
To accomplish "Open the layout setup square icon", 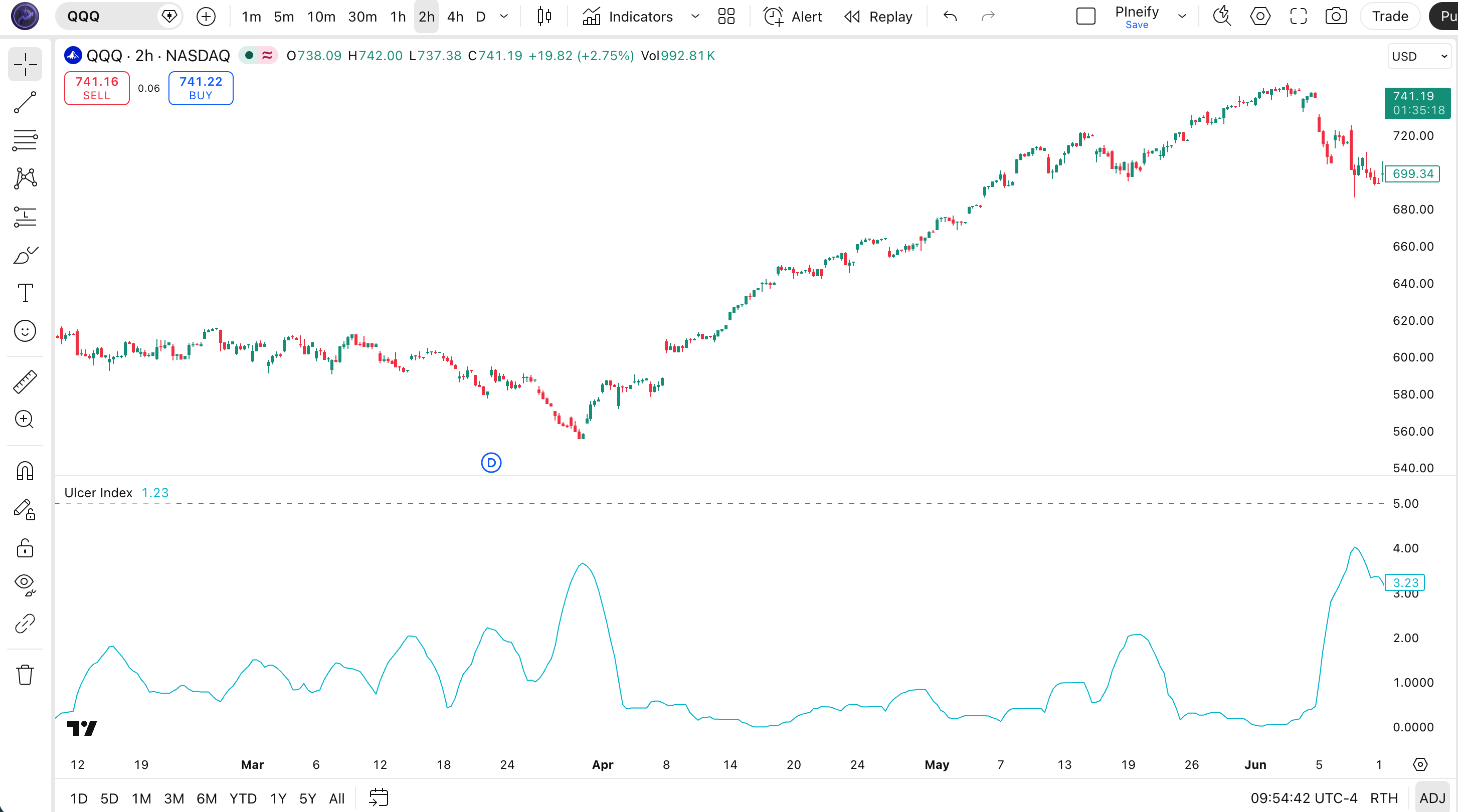I will pyautogui.click(x=1085, y=17).
